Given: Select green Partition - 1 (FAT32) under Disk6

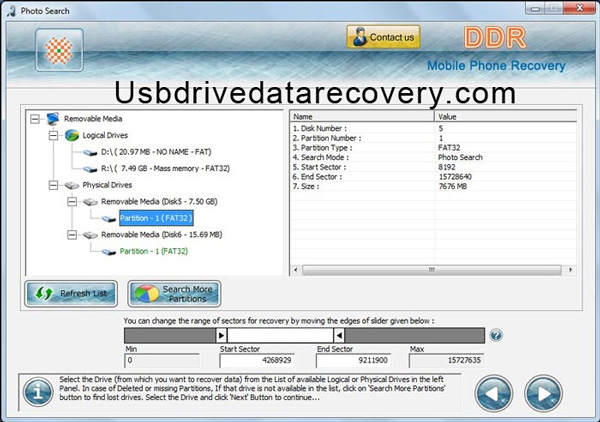Looking at the screenshot, I should [154, 251].
